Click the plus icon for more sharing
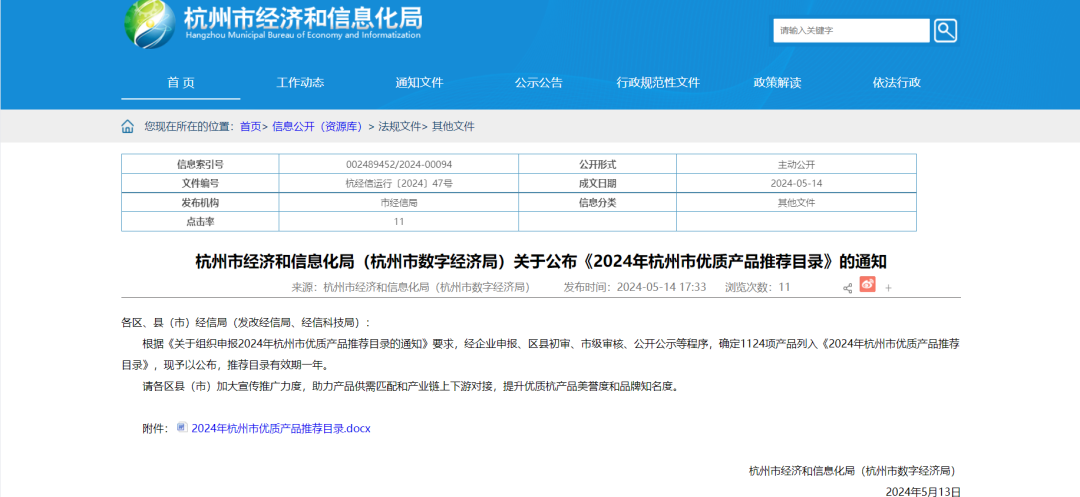 [888, 288]
